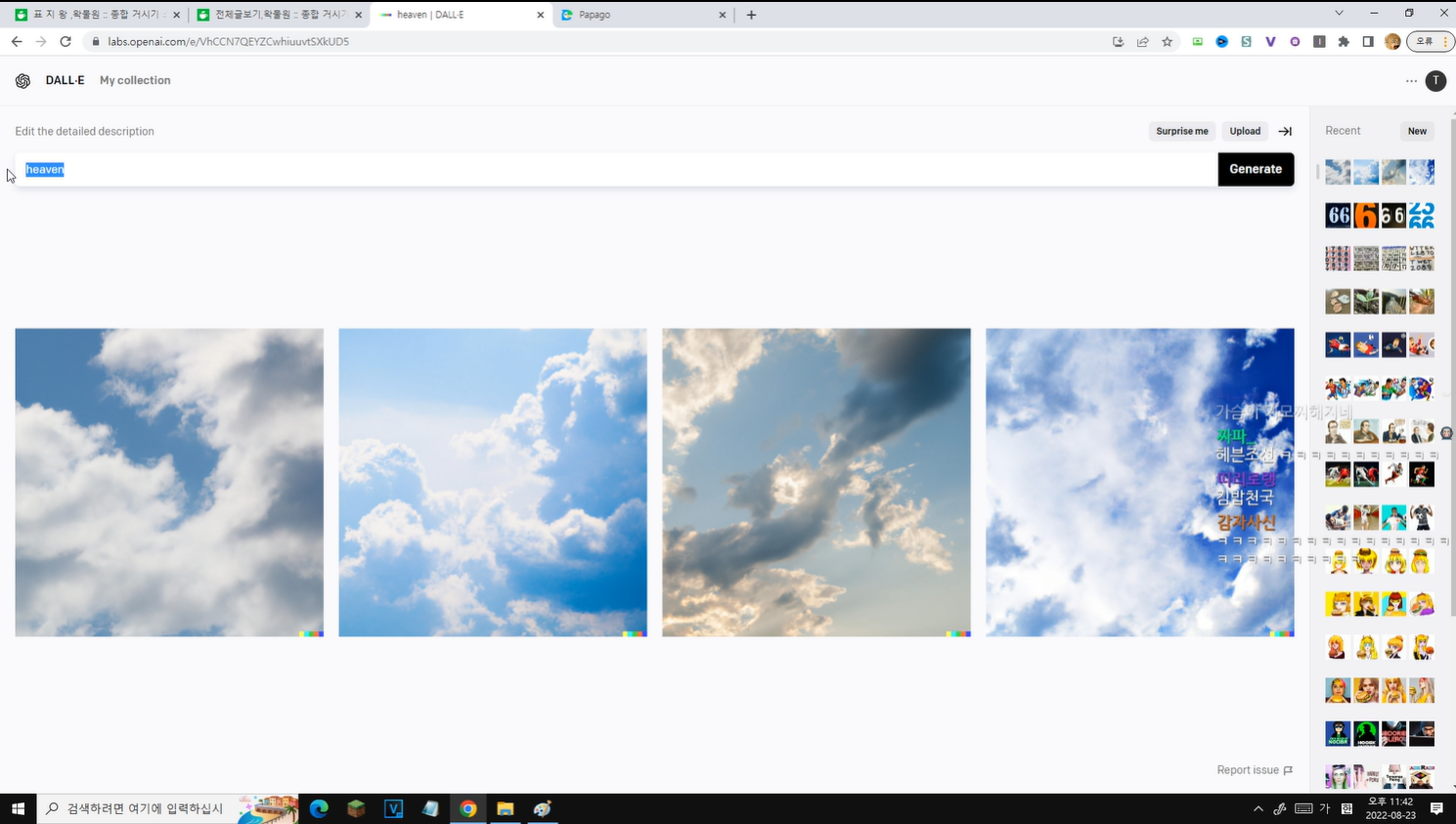Close the Papago tab
Viewport: 1456px width, 824px height.
click(x=723, y=15)
